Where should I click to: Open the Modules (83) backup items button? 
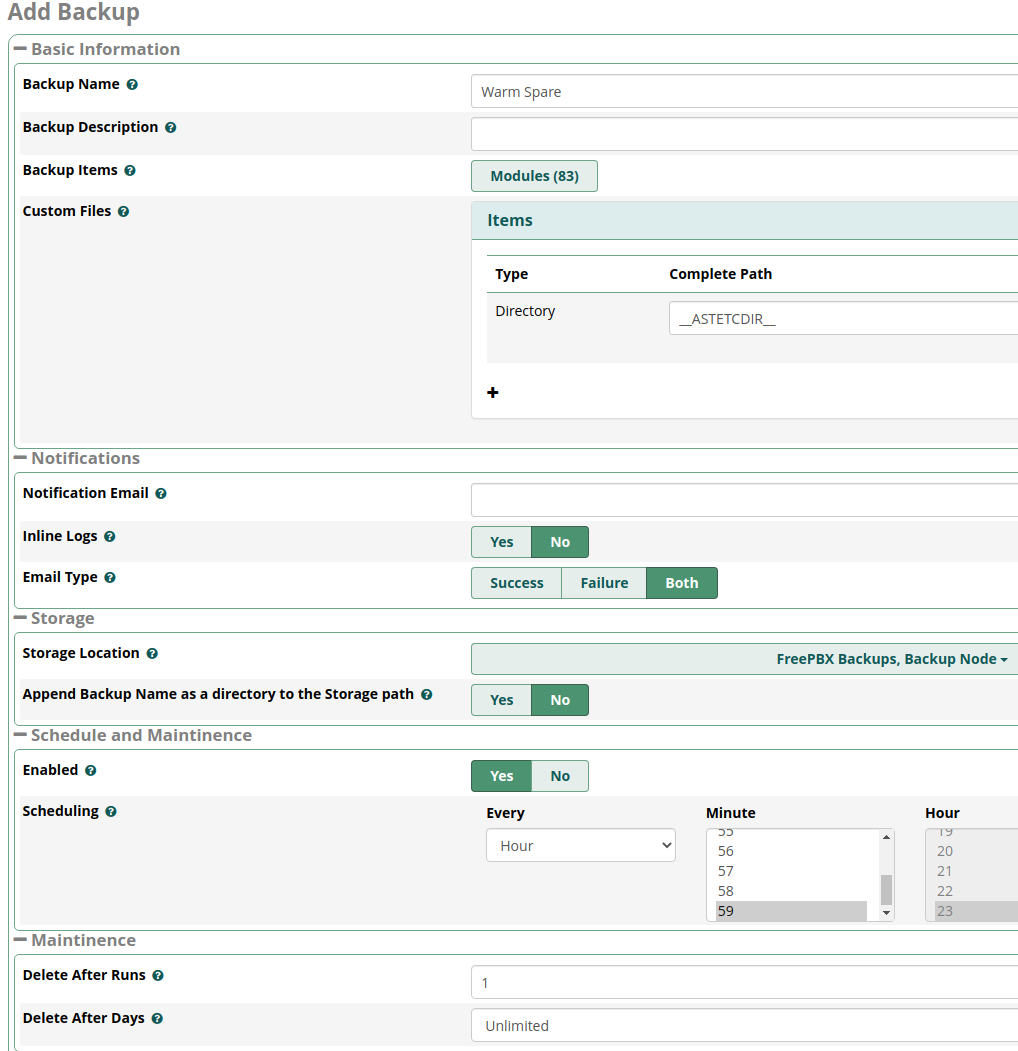tap(534, 176)
